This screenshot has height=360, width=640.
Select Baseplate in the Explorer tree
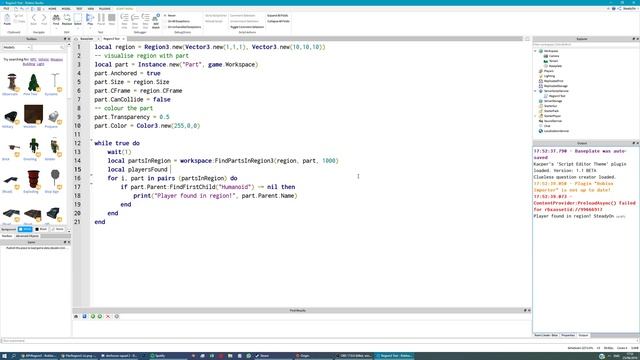(x=555, y=66)
